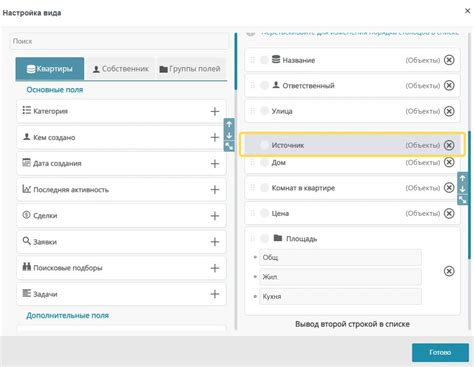
Task: Add the Задачи field with plus icon
Action: coord(215,294)
